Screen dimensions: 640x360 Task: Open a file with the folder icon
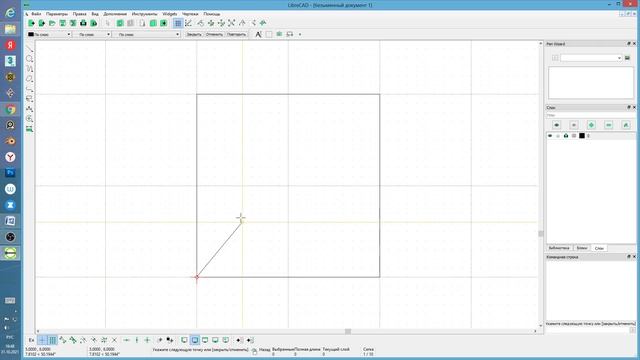click(x=52, y=23)
